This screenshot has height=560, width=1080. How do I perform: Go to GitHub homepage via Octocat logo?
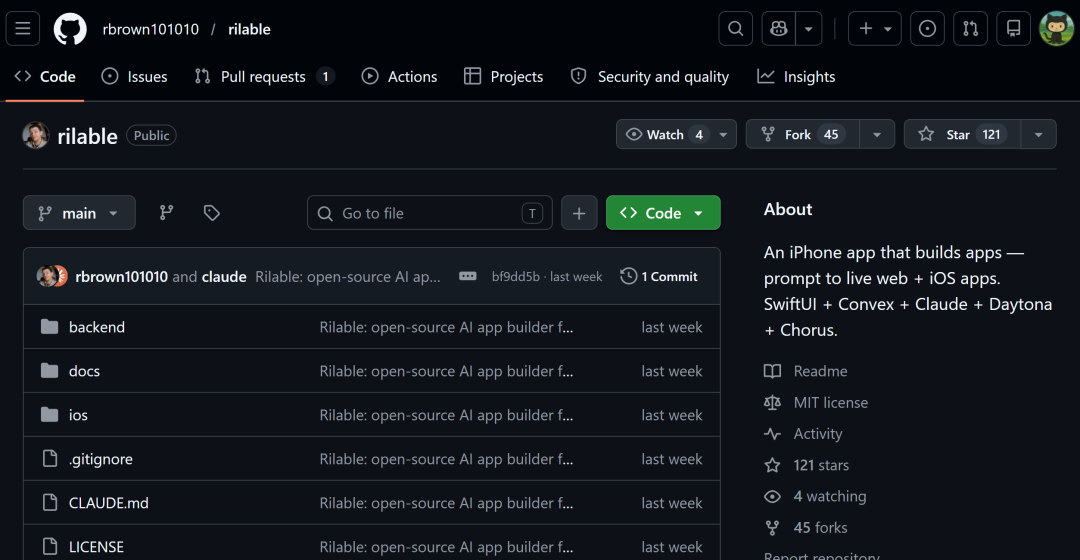pos(70,29)
